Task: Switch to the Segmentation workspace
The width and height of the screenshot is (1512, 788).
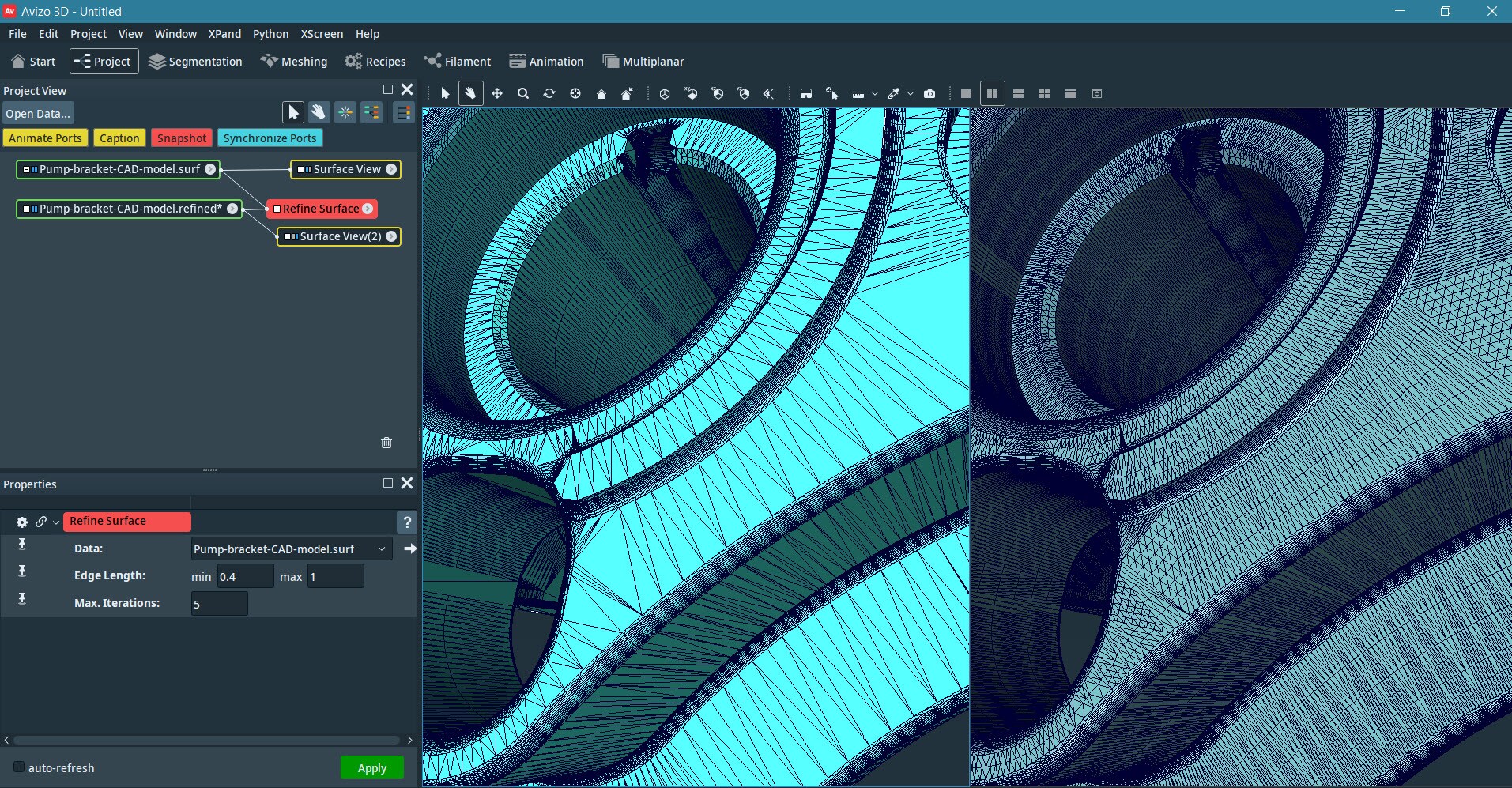Action: (x=195, y=61)
